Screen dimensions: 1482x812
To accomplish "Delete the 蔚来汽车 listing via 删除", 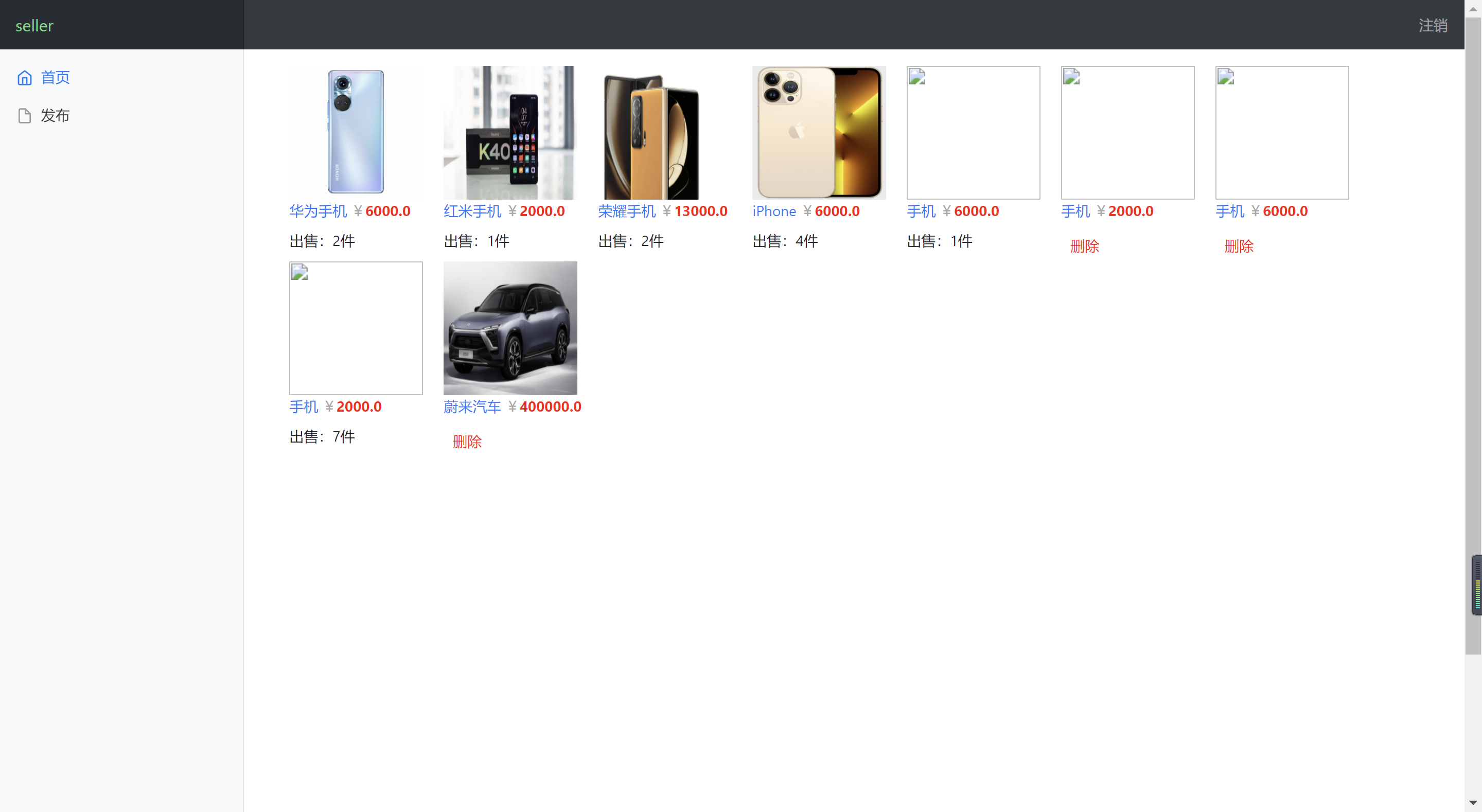I will click(x=467, y=442).
